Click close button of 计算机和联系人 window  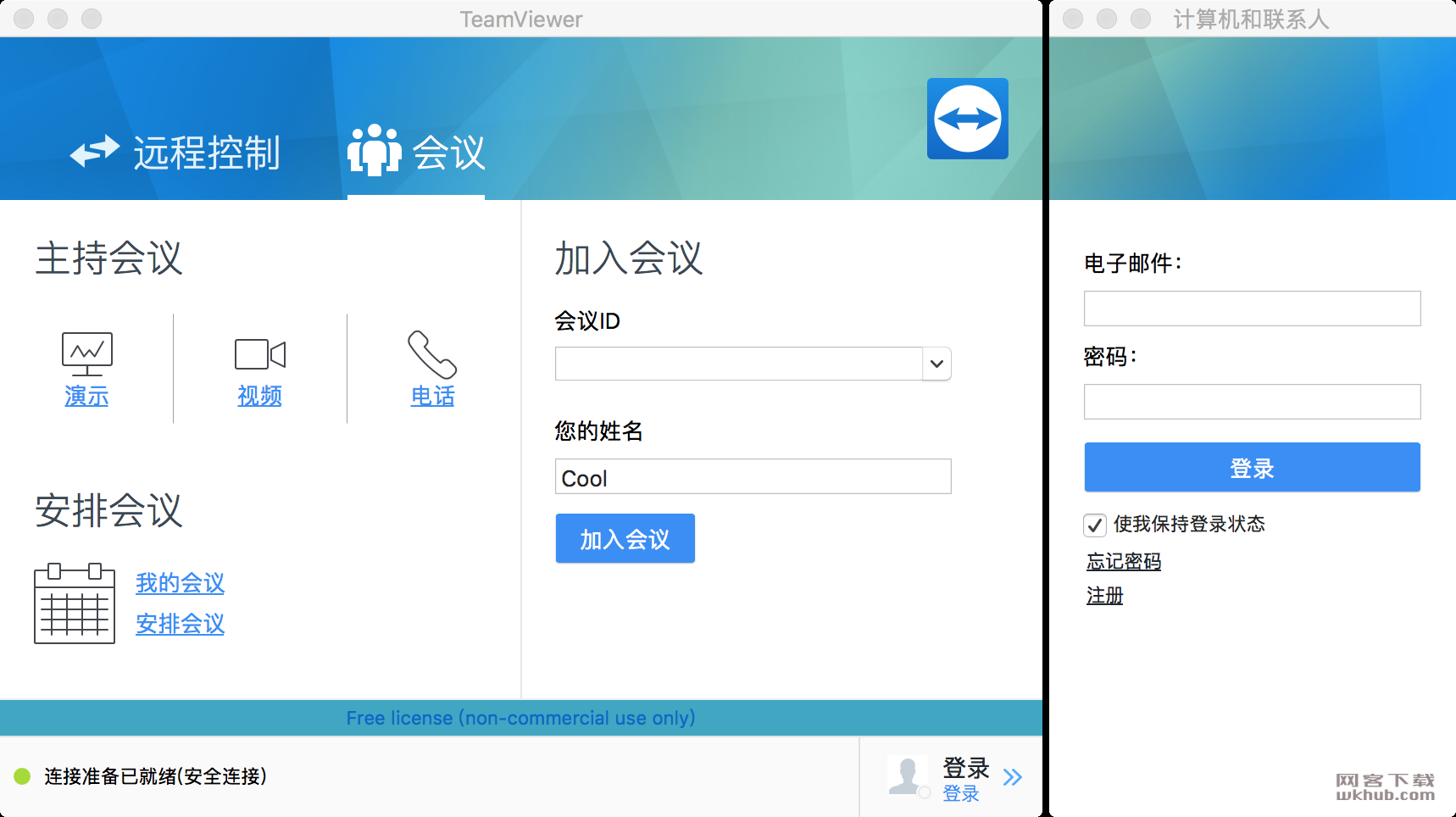click(1073, 19)
